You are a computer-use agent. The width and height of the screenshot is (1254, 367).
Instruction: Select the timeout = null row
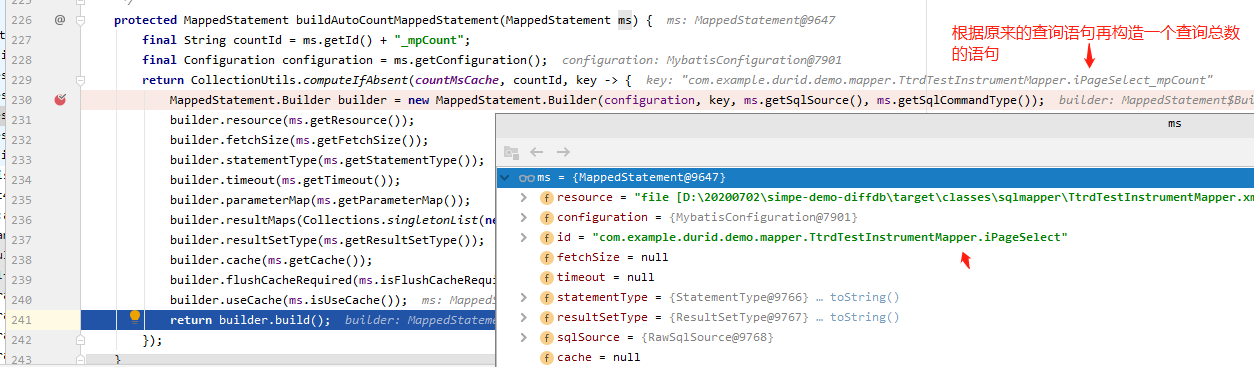click(875, 277)
